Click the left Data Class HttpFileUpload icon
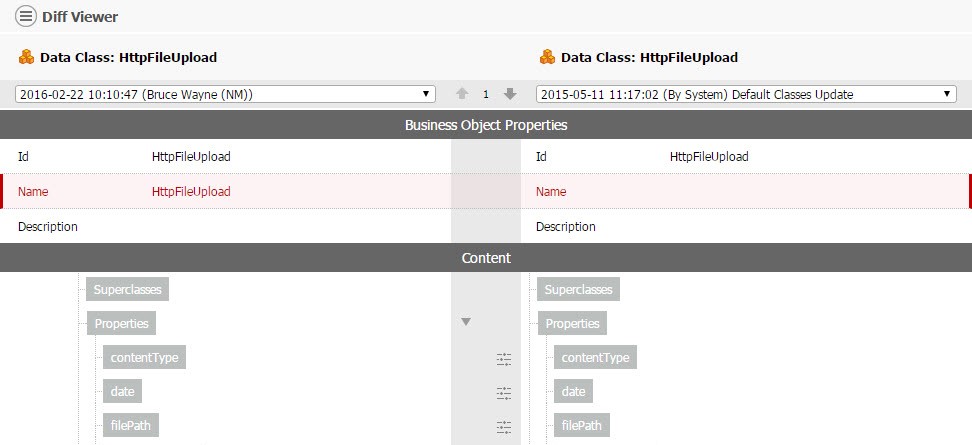The width and height of the screenshot is (972, 445). click(x=26, y=57)
